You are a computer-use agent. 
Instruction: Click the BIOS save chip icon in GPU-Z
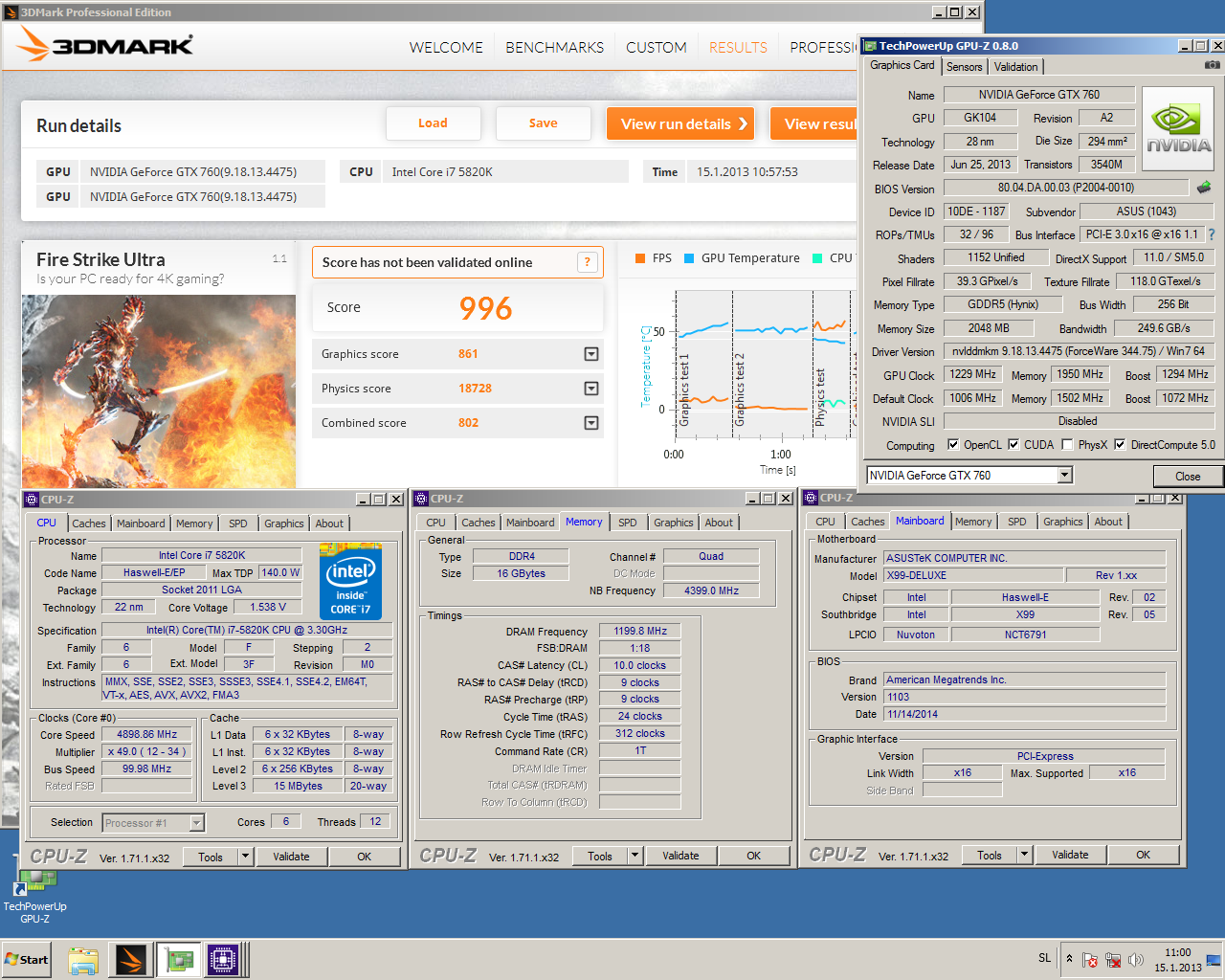pyautogui.click(x=1204, y=188)
